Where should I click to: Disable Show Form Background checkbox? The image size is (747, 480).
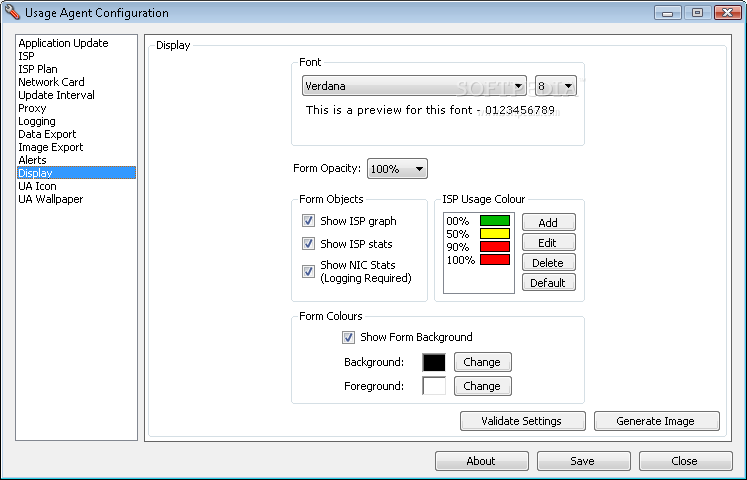pyautogui.click(x=348, y=337)
